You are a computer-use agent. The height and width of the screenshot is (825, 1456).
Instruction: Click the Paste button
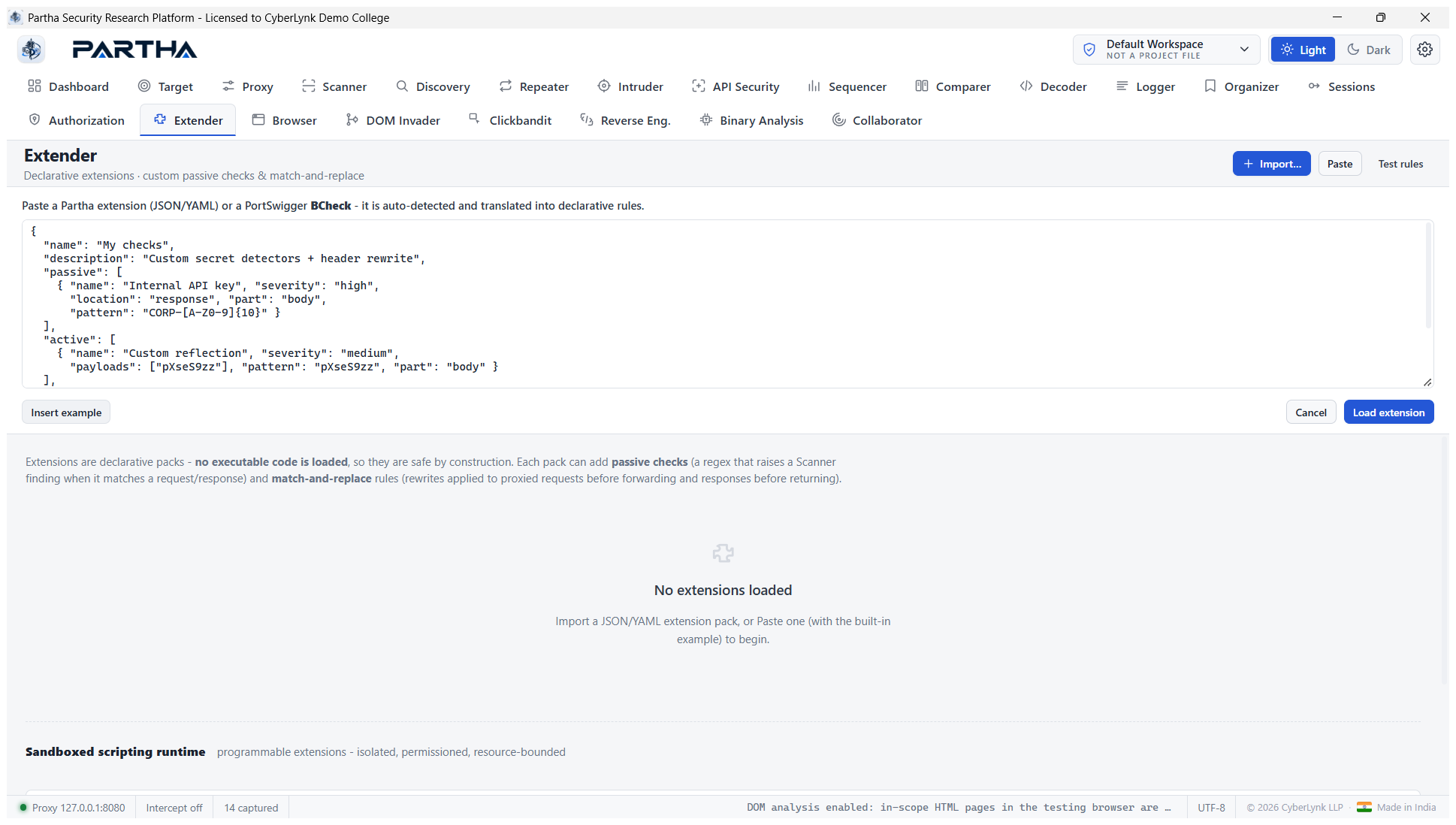tap(1340, 164)
